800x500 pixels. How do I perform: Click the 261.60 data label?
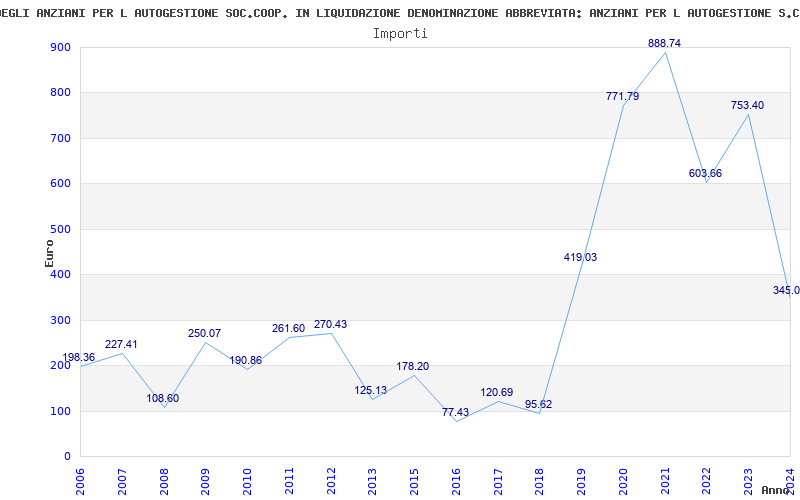tap(288, 329)
